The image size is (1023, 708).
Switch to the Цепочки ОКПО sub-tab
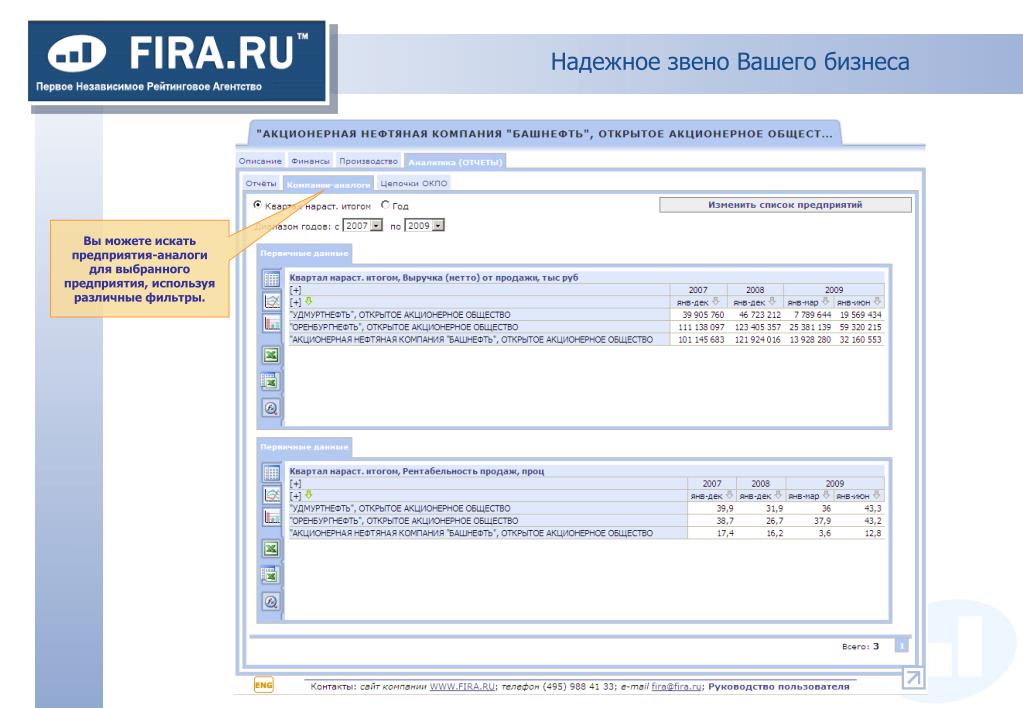coord(414,183)
